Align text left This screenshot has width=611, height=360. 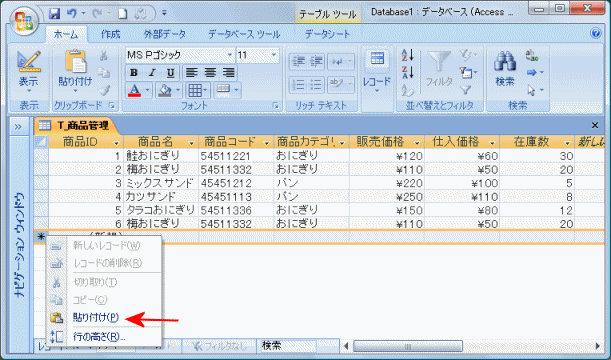pos(191,73)
